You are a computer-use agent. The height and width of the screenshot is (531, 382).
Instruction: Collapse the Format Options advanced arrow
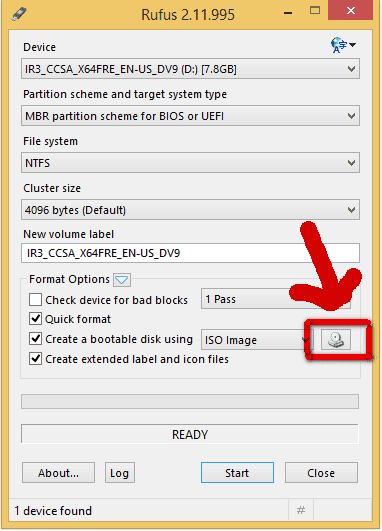122,280
